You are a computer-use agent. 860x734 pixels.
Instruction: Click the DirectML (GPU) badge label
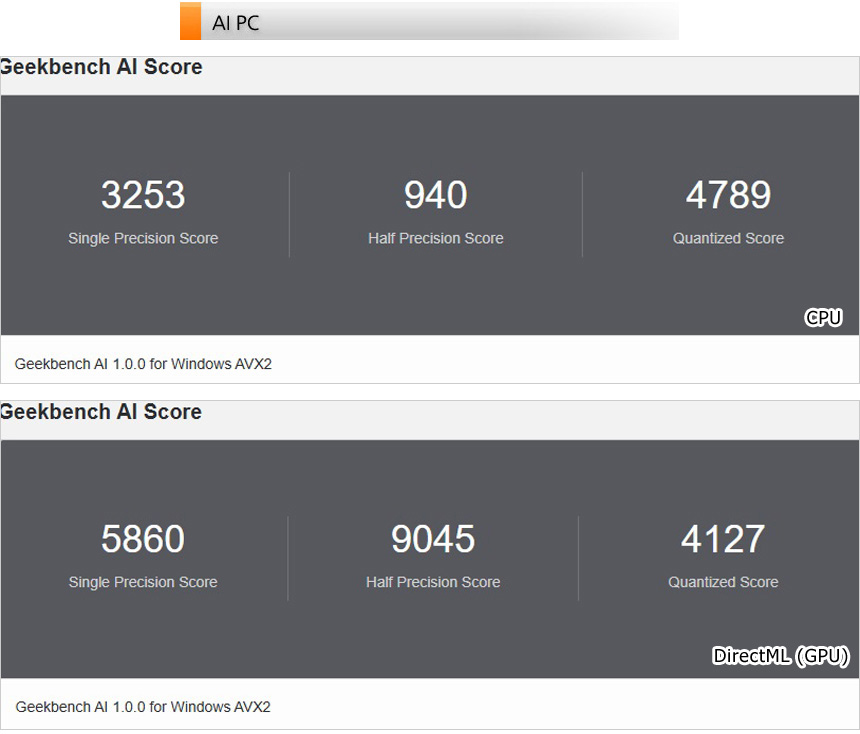pyautogui.click(x=780, y=656)
